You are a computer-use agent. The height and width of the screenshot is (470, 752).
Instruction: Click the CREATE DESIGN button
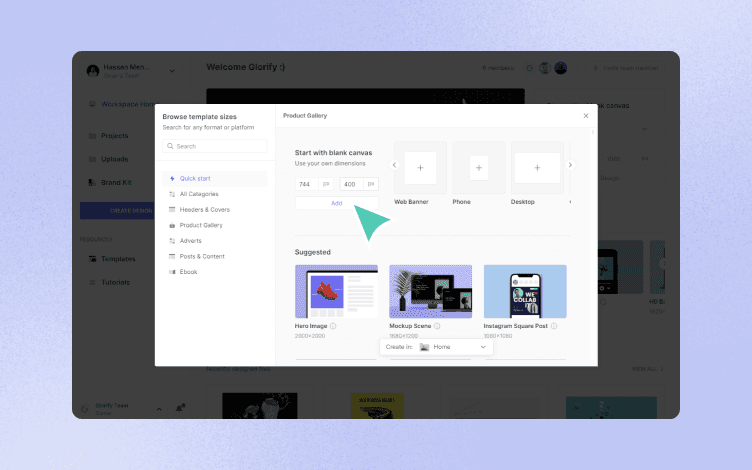point(118,211)
